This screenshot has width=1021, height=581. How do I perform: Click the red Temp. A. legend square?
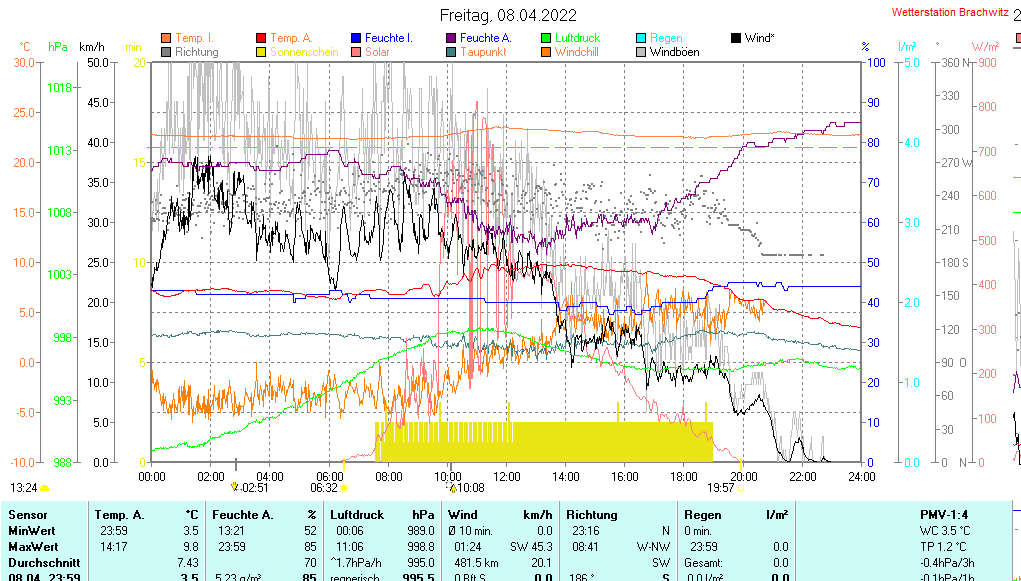click(x=261, y=38)
